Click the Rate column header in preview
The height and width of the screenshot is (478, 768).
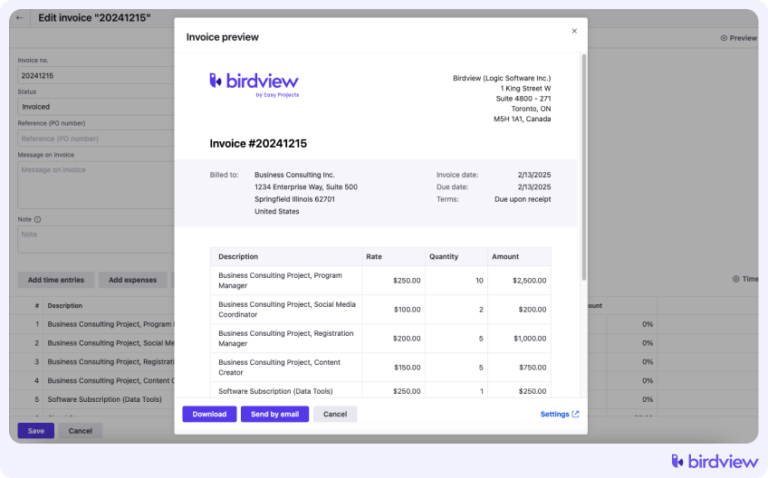(374, 257)
